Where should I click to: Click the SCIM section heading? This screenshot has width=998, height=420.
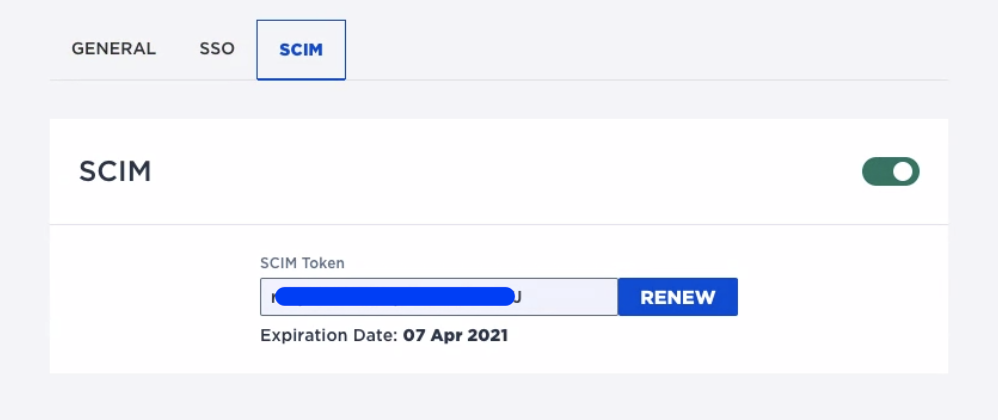click(x=115, y=172)
